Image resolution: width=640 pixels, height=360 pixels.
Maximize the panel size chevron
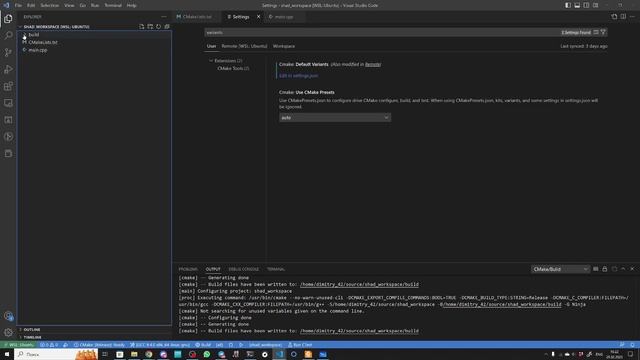pyautogui.click(x=623, y=269)
